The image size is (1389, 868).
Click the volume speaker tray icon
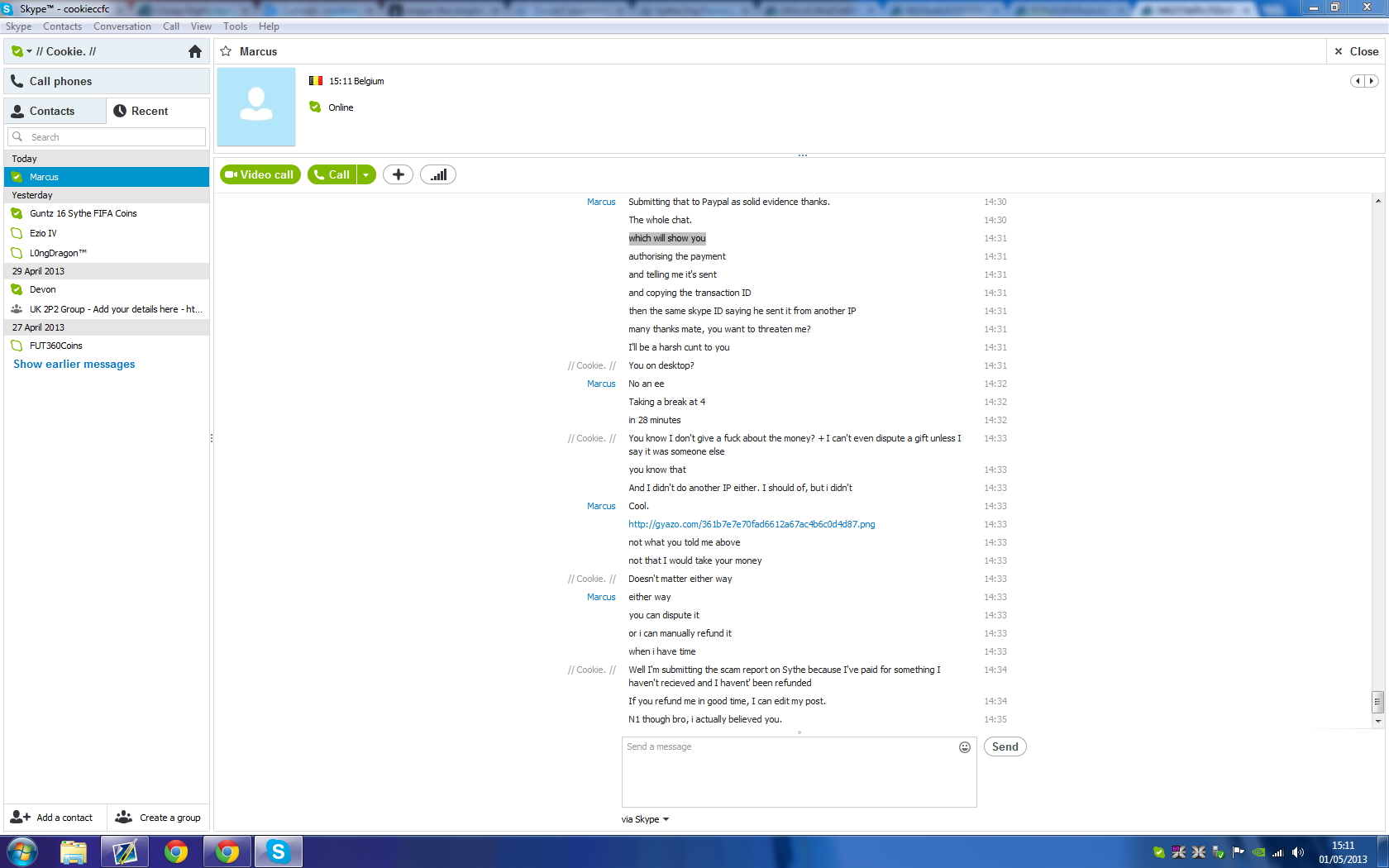1298,852
